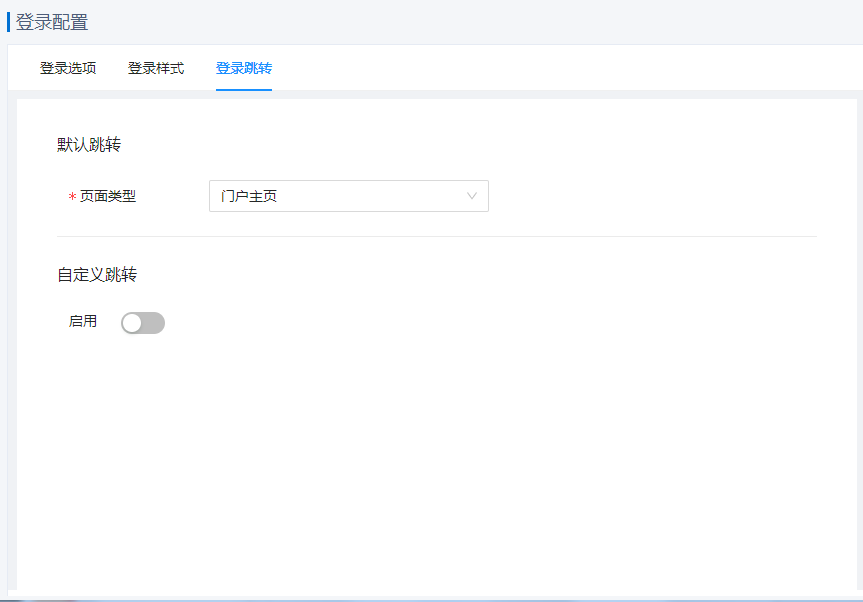Select the active 登录跳转 tab
Viewport: 863px width, 602px height.
point(243,69)
